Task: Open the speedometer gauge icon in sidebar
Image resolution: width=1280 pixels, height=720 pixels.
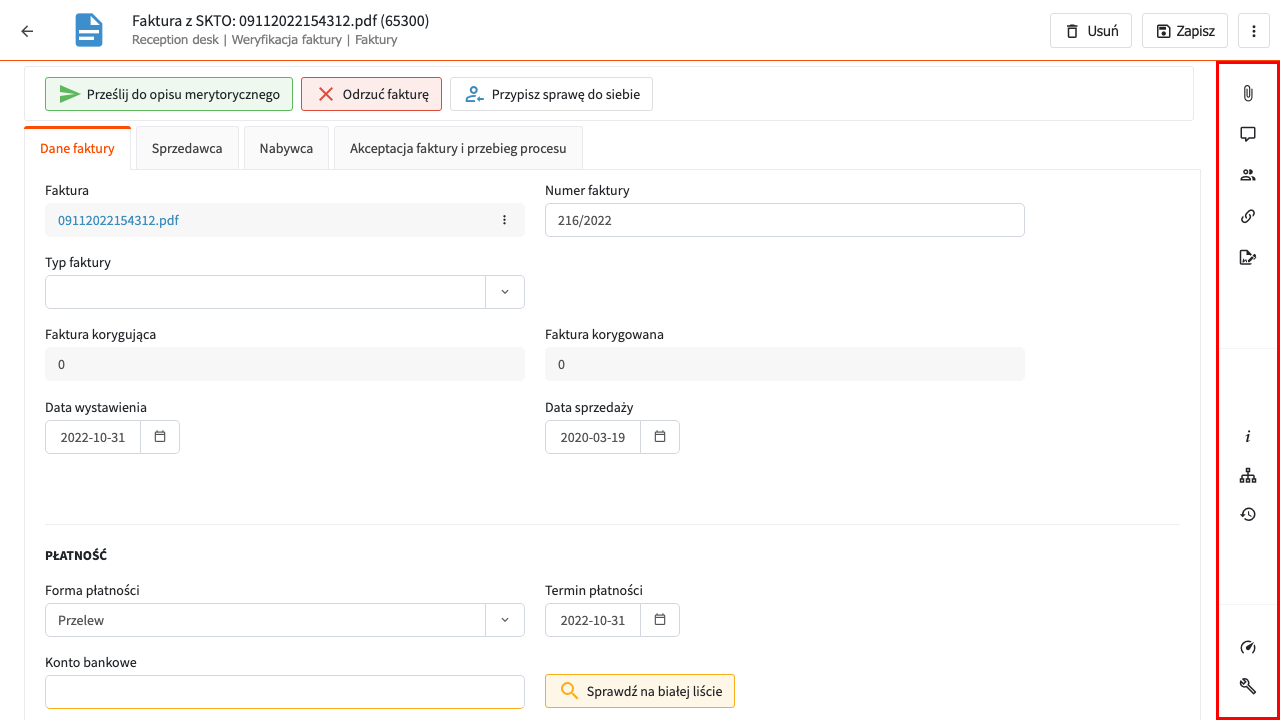Action: click(1248, 647)
